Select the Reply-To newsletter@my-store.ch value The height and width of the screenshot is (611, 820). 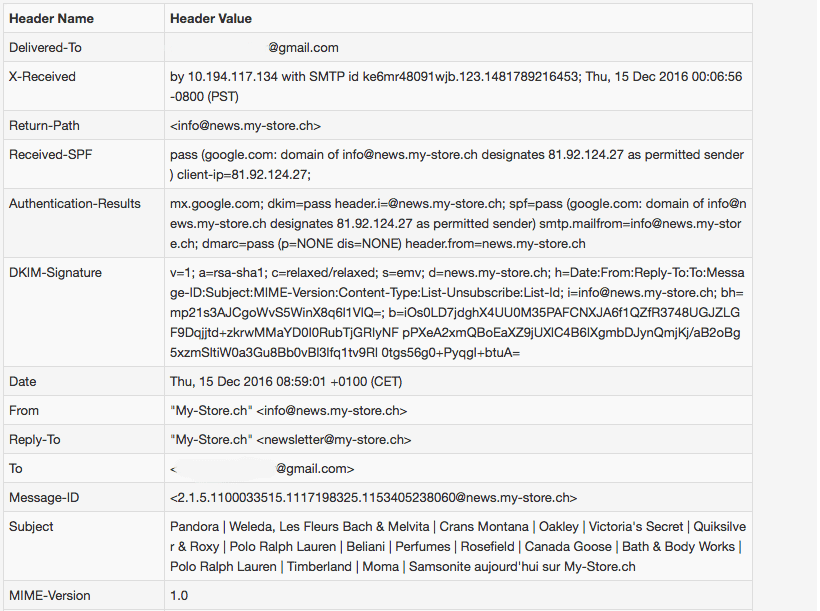290,439
